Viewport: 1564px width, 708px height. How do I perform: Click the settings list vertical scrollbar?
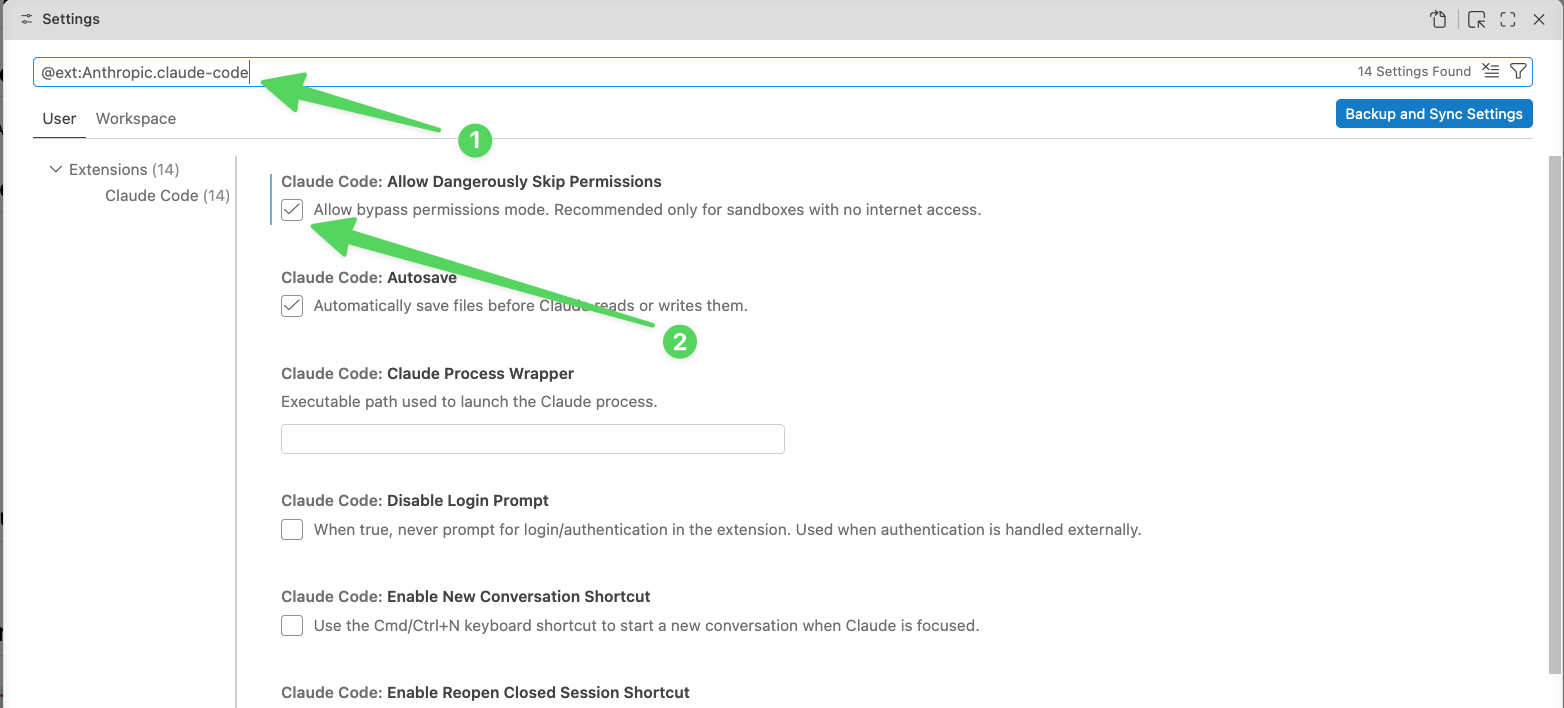pos(1555,415)
